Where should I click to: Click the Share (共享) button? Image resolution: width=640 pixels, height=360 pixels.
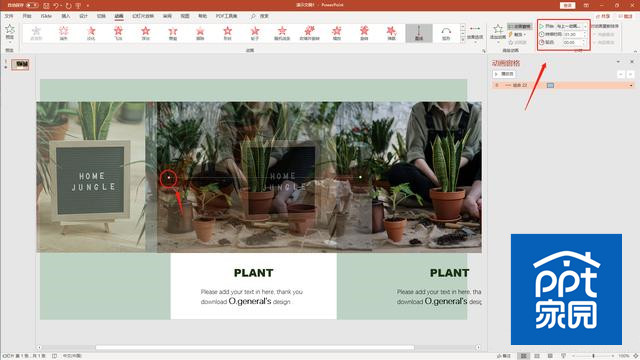tap(603, 16)
